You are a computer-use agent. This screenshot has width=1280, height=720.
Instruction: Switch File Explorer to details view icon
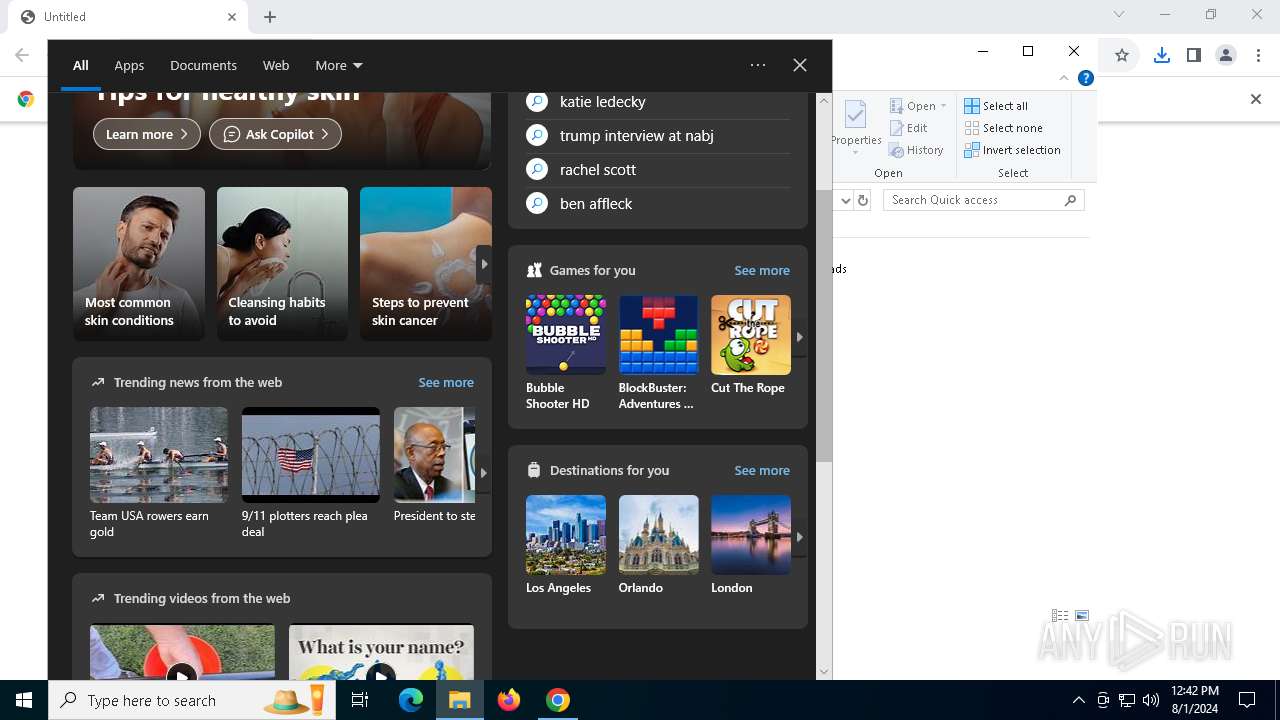pyautogui.click(x=1060, y=616)
